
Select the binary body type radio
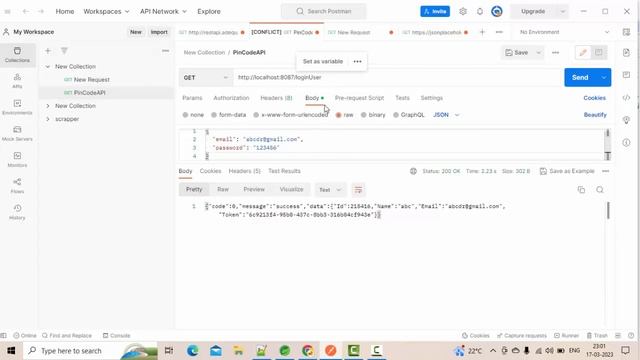pyautogui.click(x=363, y=115)
